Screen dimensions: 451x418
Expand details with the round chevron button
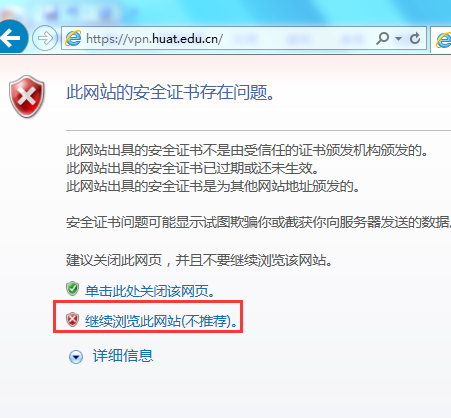[76, 357]
